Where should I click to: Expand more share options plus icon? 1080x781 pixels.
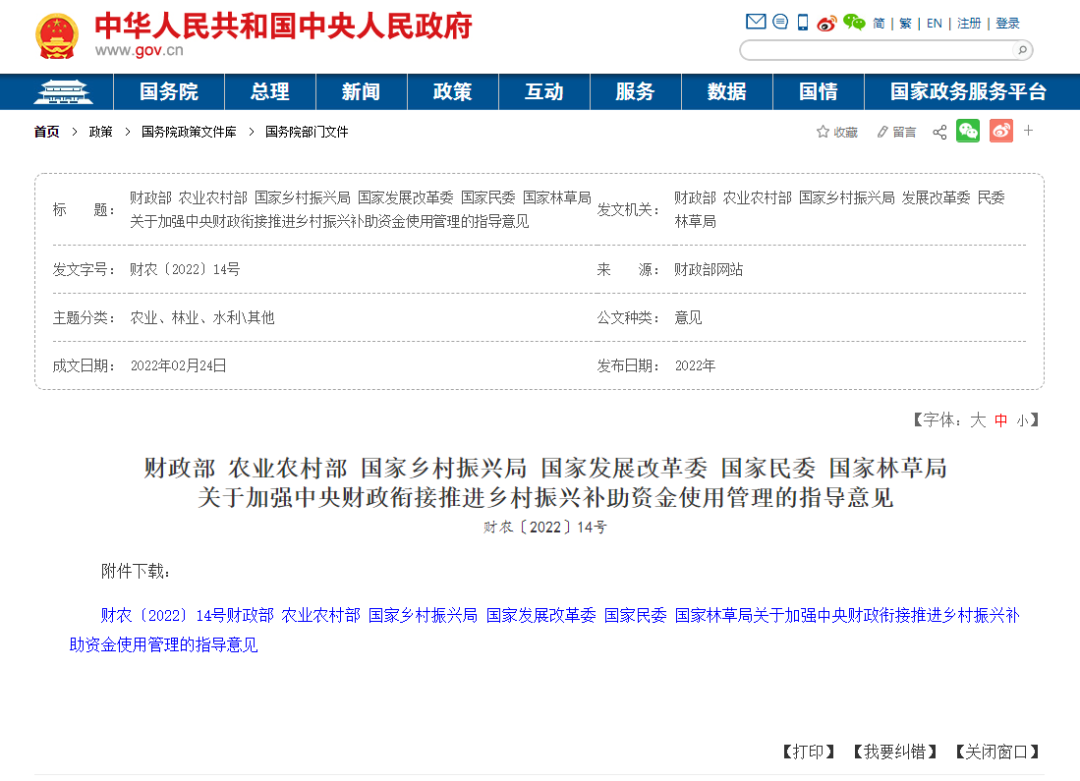click(x=1028, y=131)
